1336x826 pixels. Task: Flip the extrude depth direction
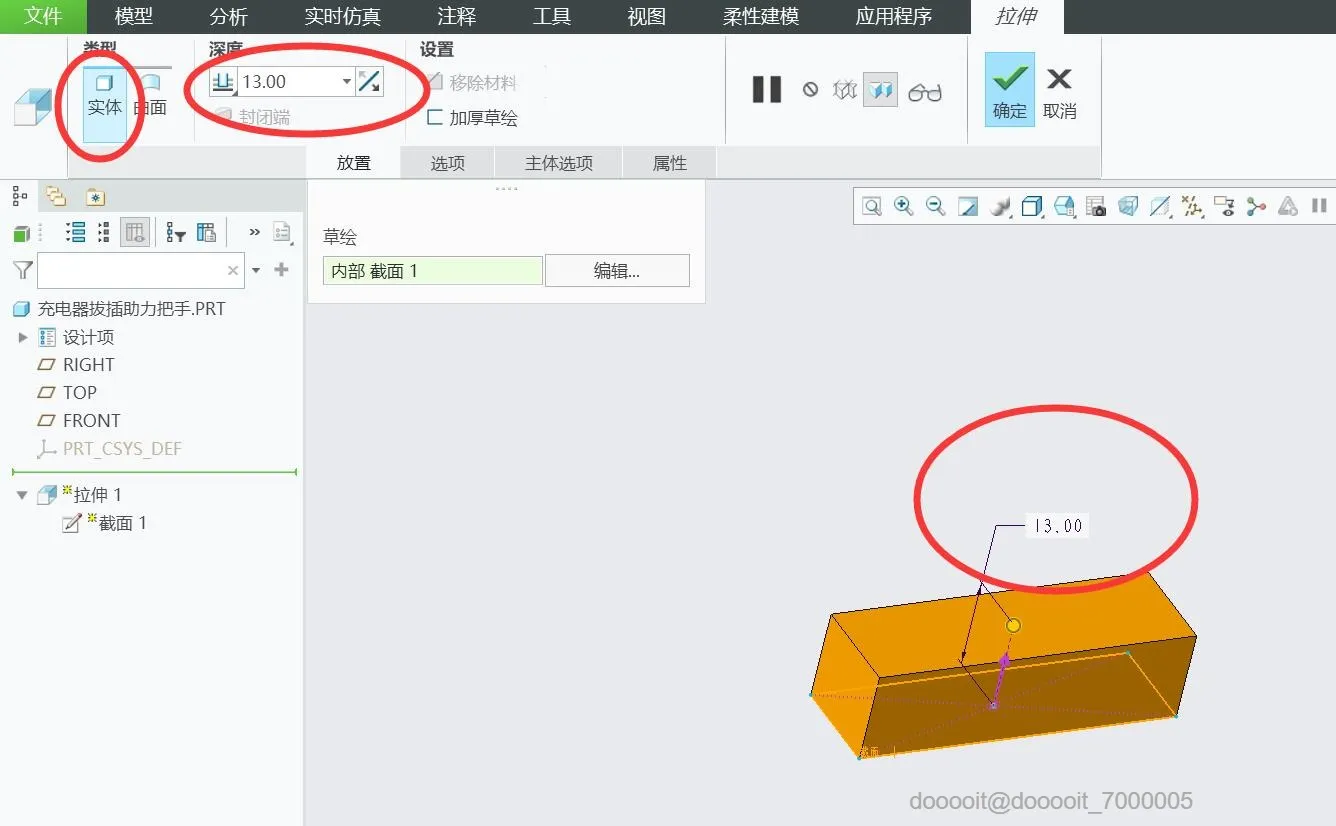point(369,82)
